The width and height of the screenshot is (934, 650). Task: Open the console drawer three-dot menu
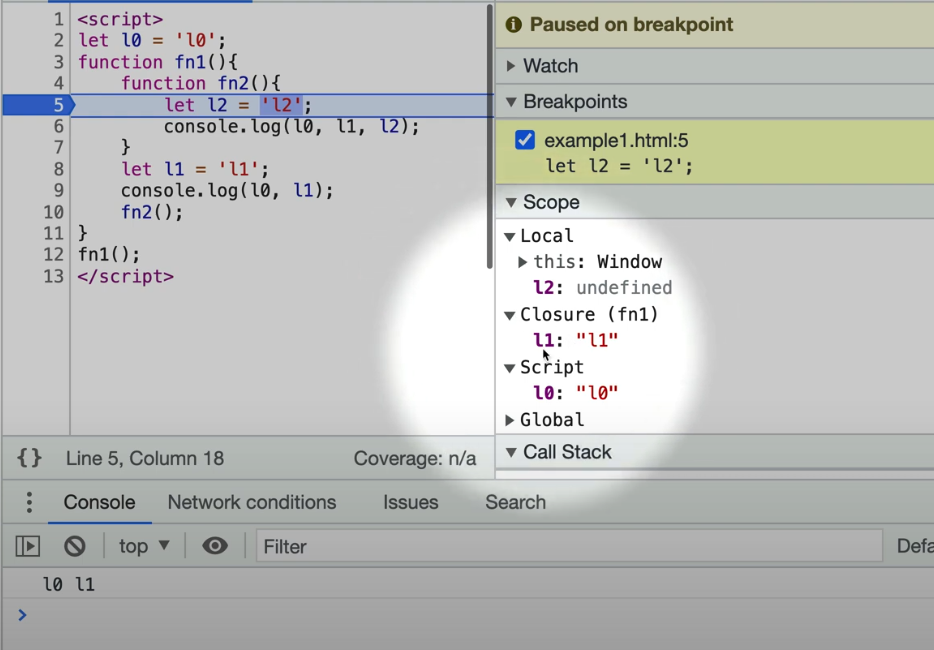click(x=29, y=502)
